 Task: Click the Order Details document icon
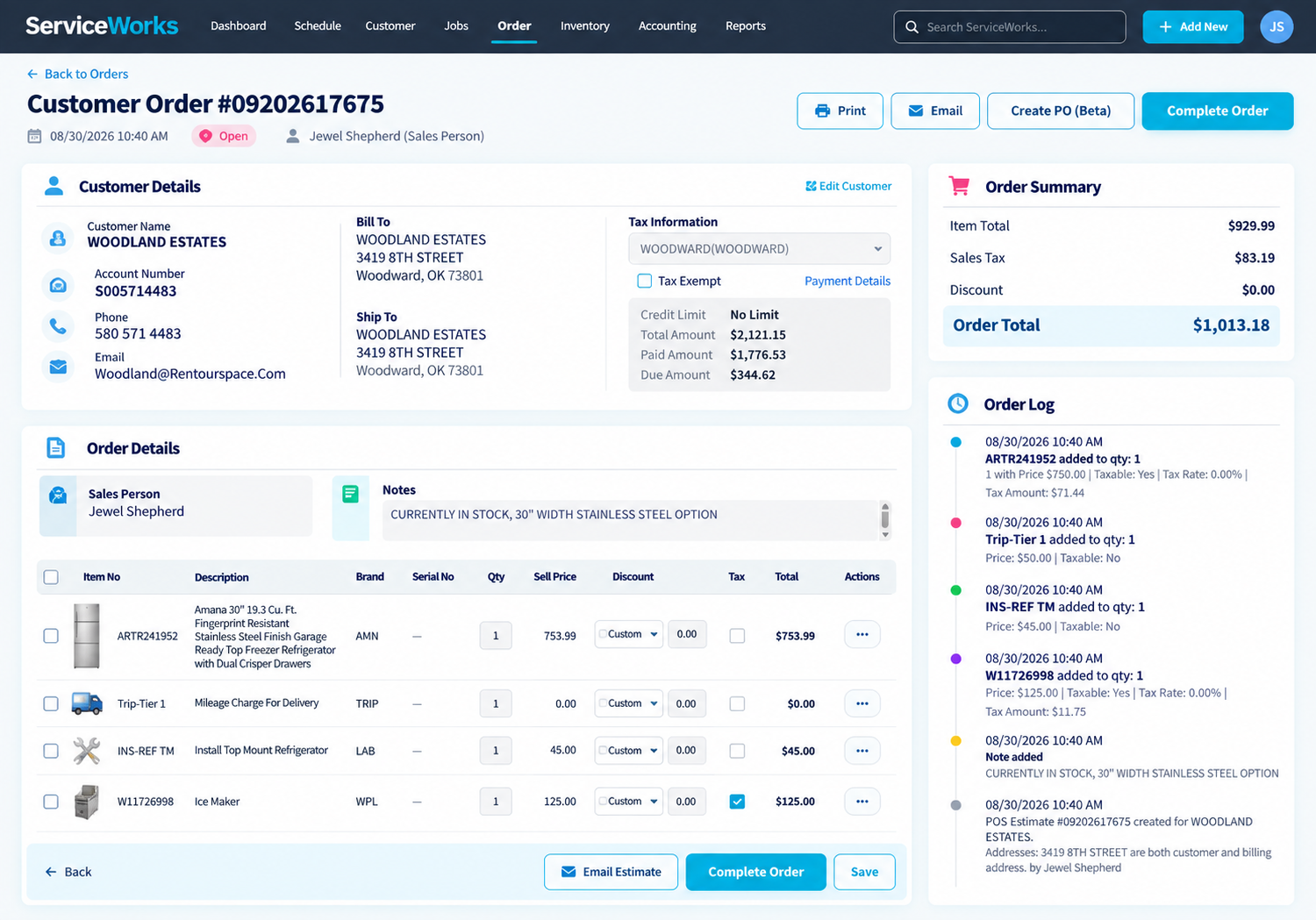tap(55, 448)
